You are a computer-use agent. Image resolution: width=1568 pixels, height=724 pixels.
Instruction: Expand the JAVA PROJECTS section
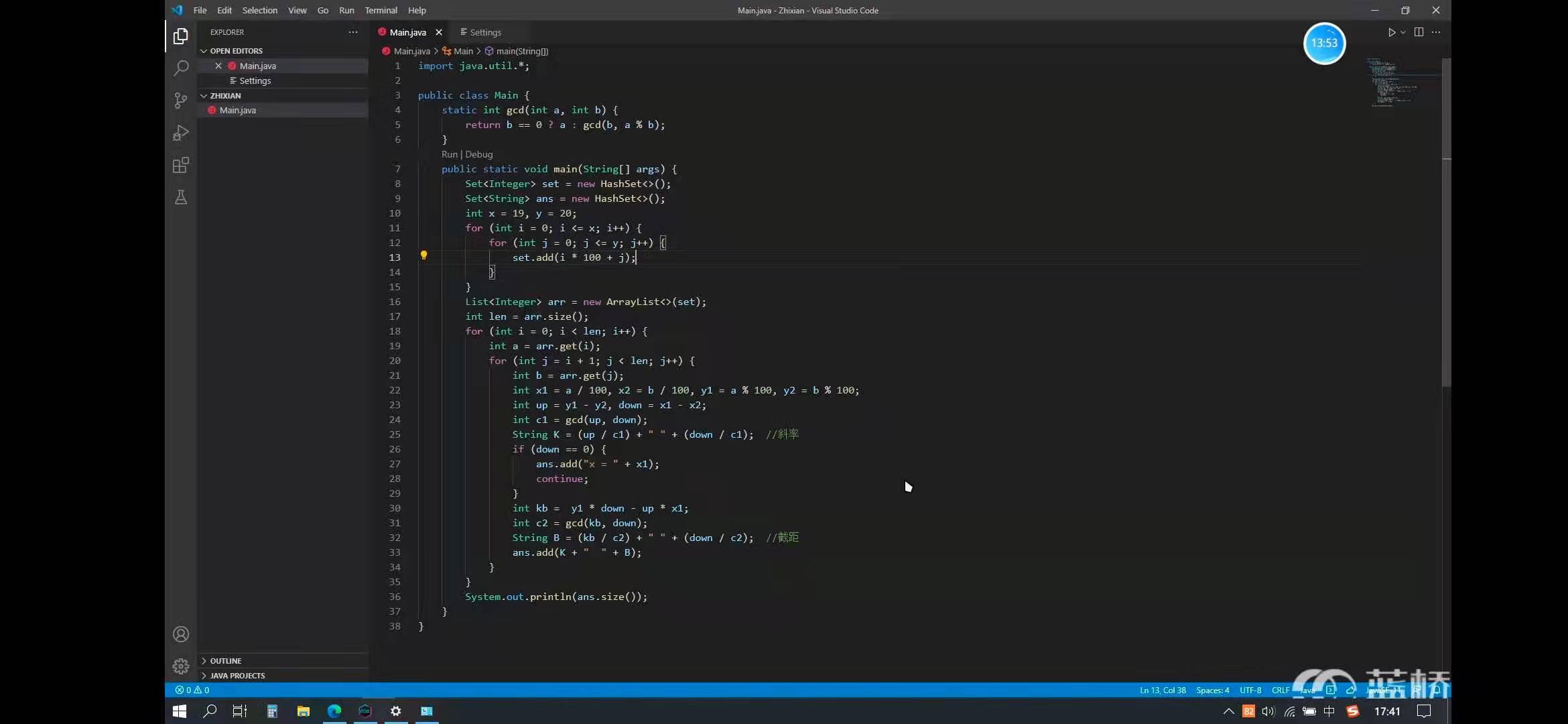283,676
